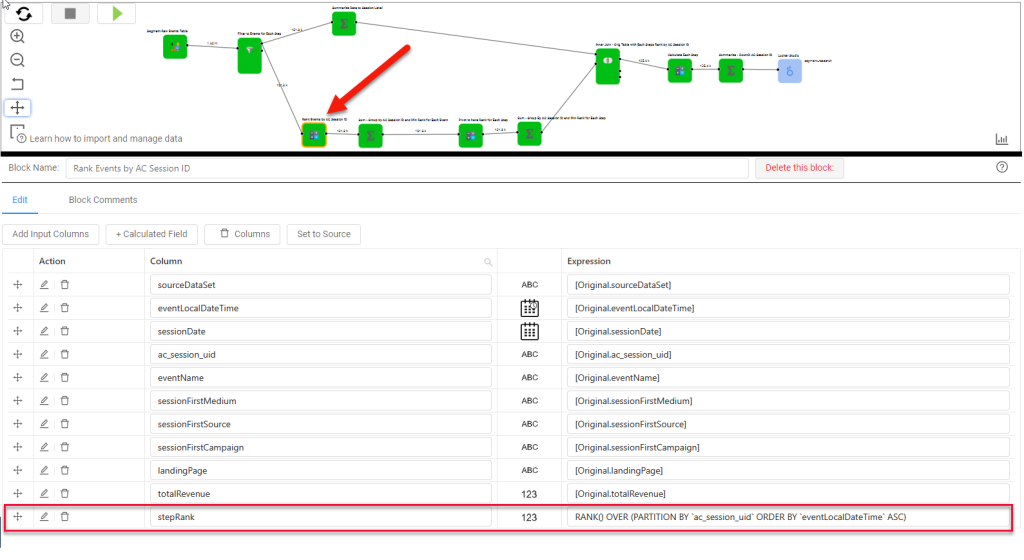Open the help question mark icon
This screenshot has width=1024, height=560.
(1002, 167)
